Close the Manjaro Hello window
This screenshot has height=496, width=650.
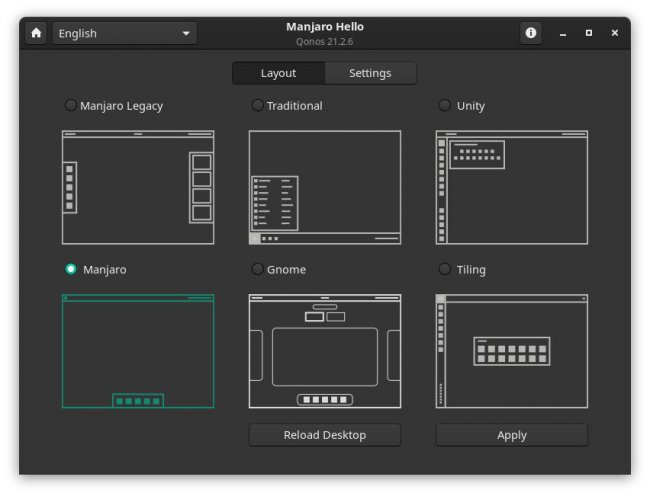point(615,33)
